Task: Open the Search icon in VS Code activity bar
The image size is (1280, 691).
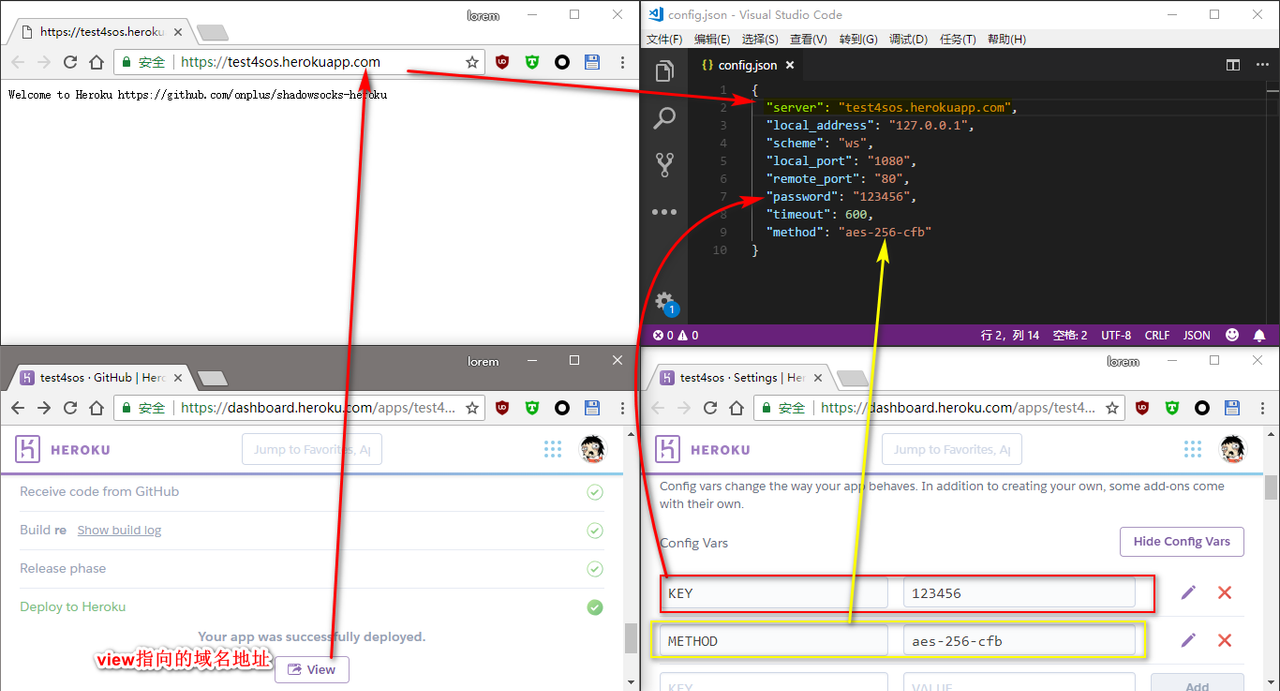Action: [664, 118]
